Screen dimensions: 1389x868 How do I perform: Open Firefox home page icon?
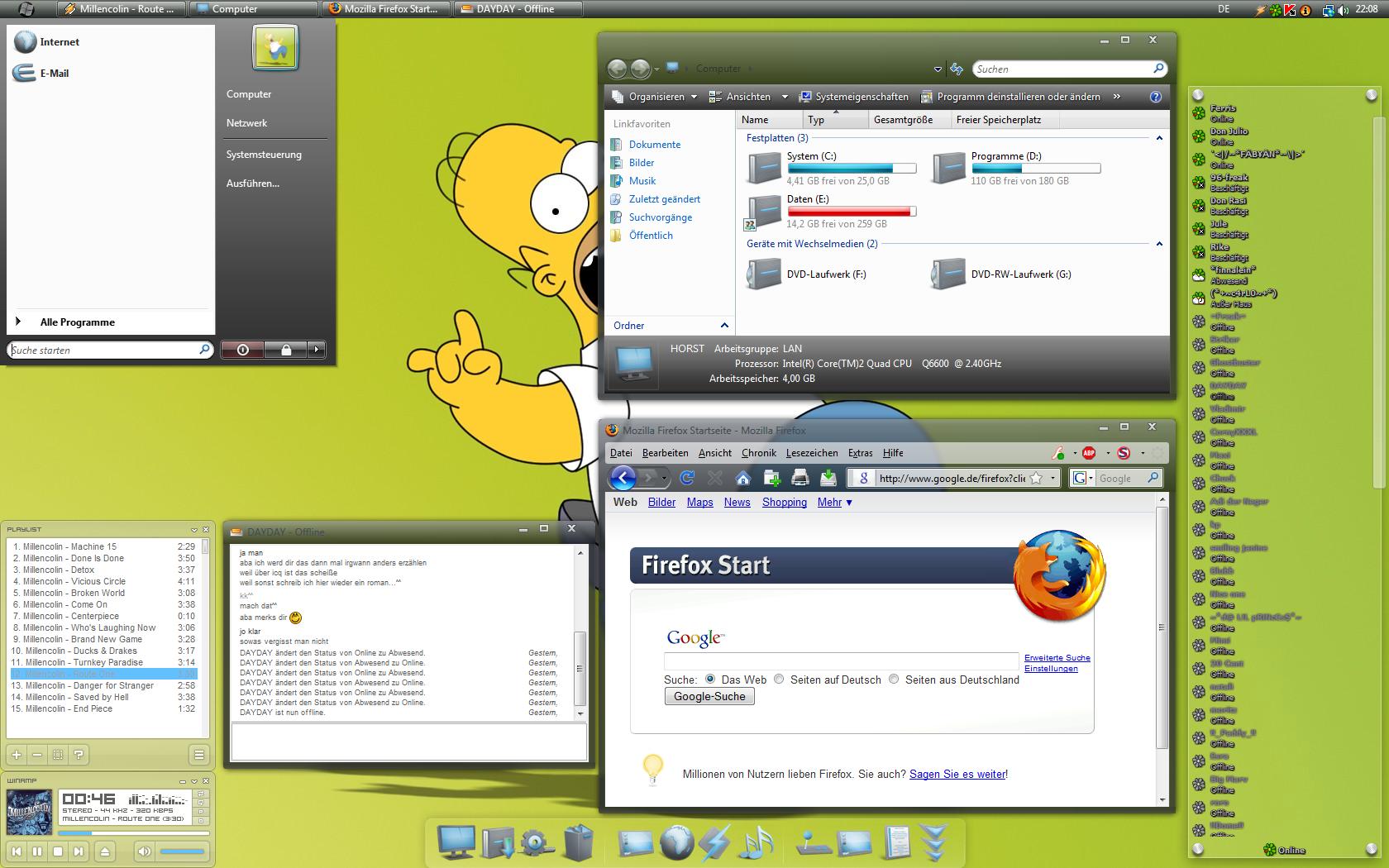[x=742, y=477]
